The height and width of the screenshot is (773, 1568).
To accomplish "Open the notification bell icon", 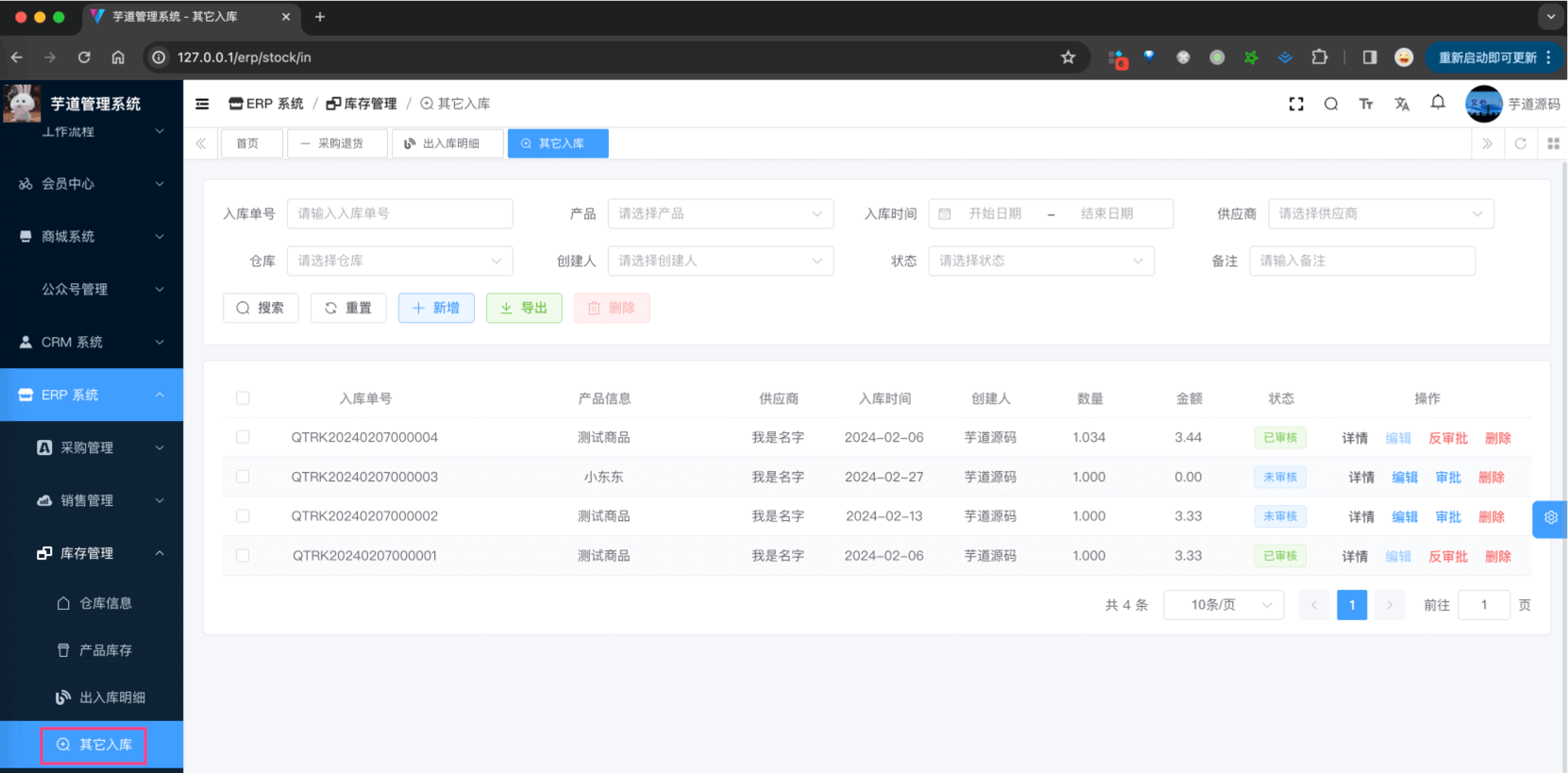I will (x=1438, y=103).
